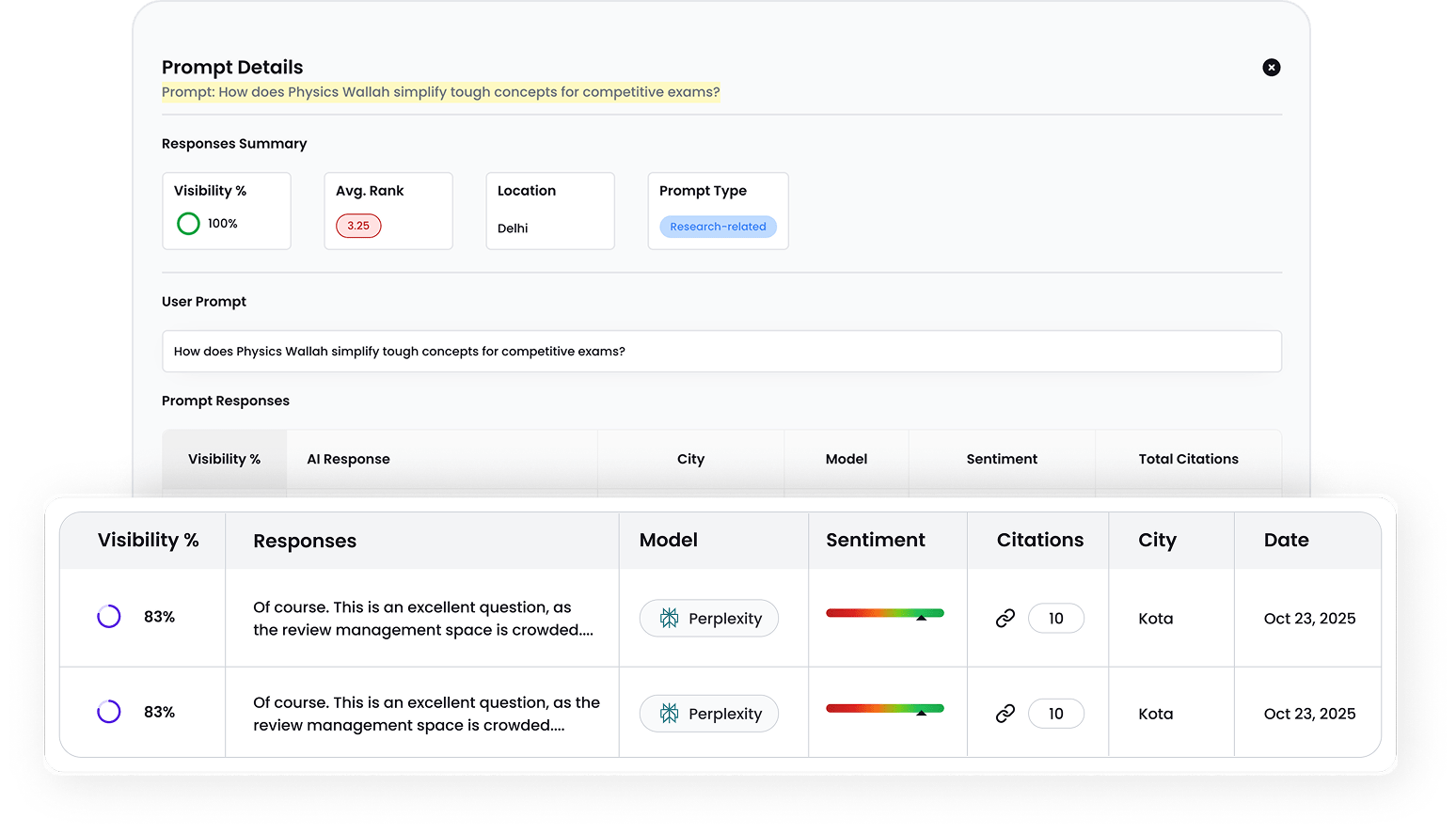1456x834 pixels.
Task: Open the second row citations count 10
Action: 1055,714
